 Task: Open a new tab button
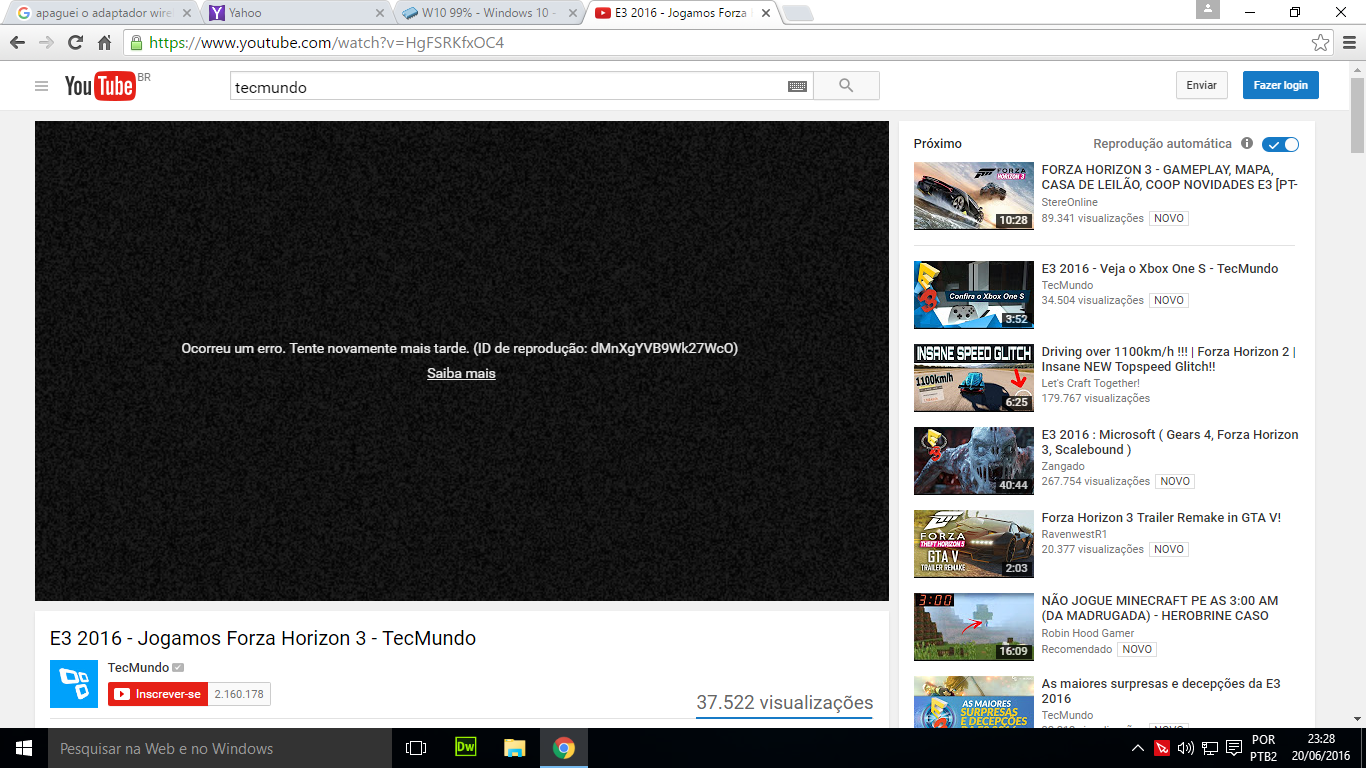(x=798, y=13)
